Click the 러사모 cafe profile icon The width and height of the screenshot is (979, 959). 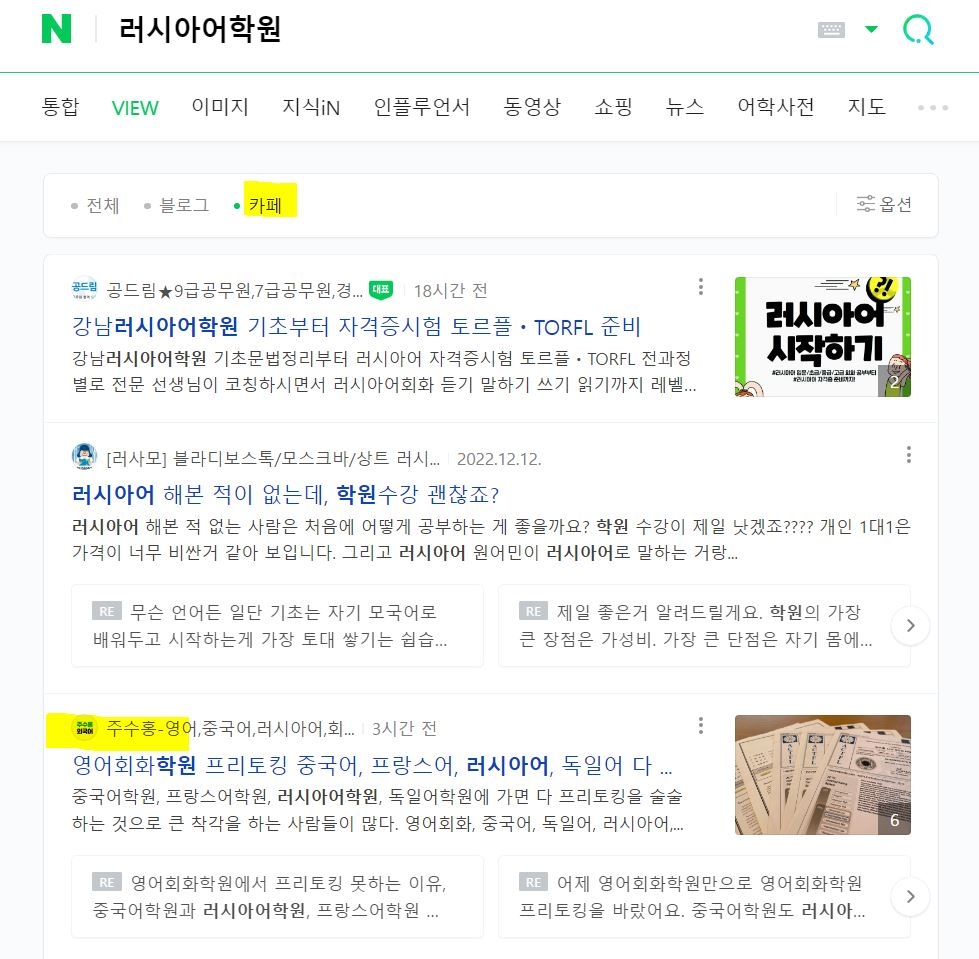coord(84,456)
